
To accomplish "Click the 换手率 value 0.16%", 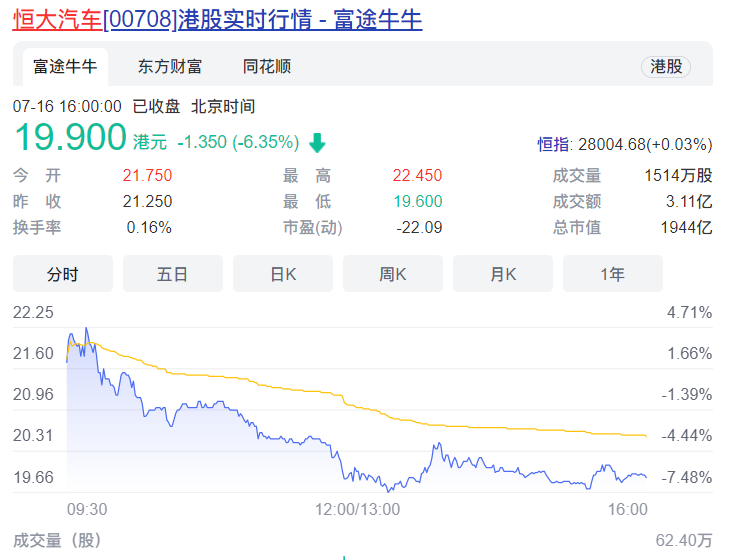I will (149, 227).
